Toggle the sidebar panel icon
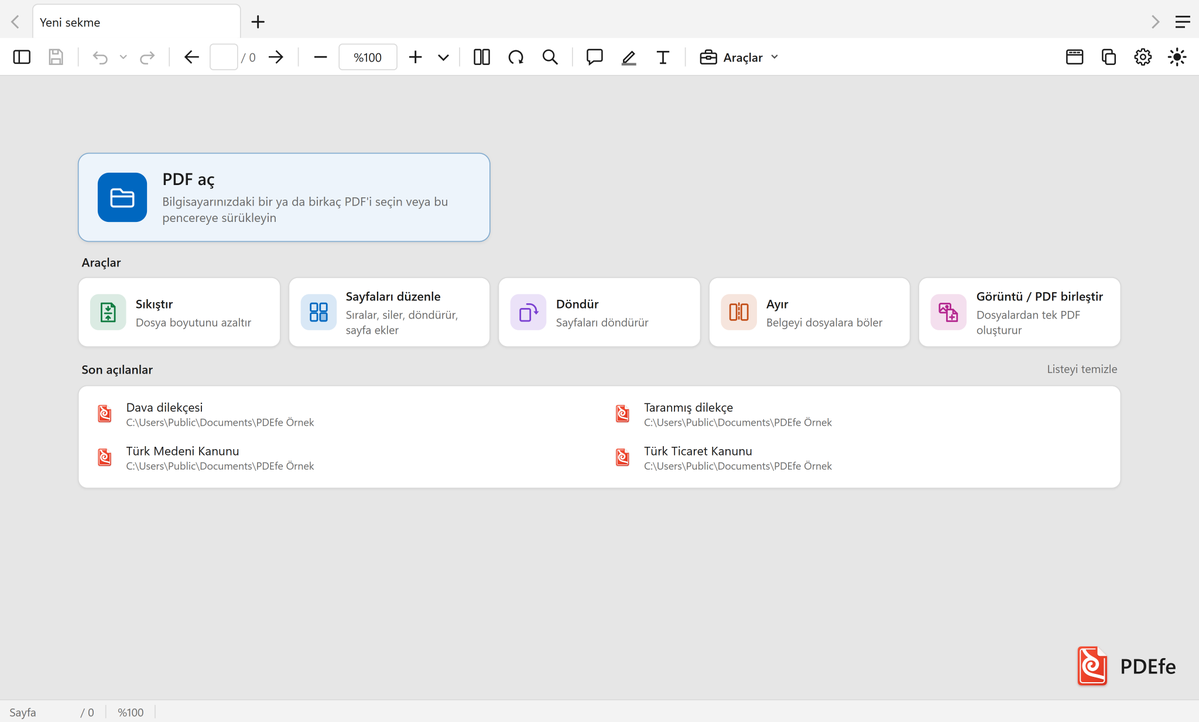 (21, 57)
